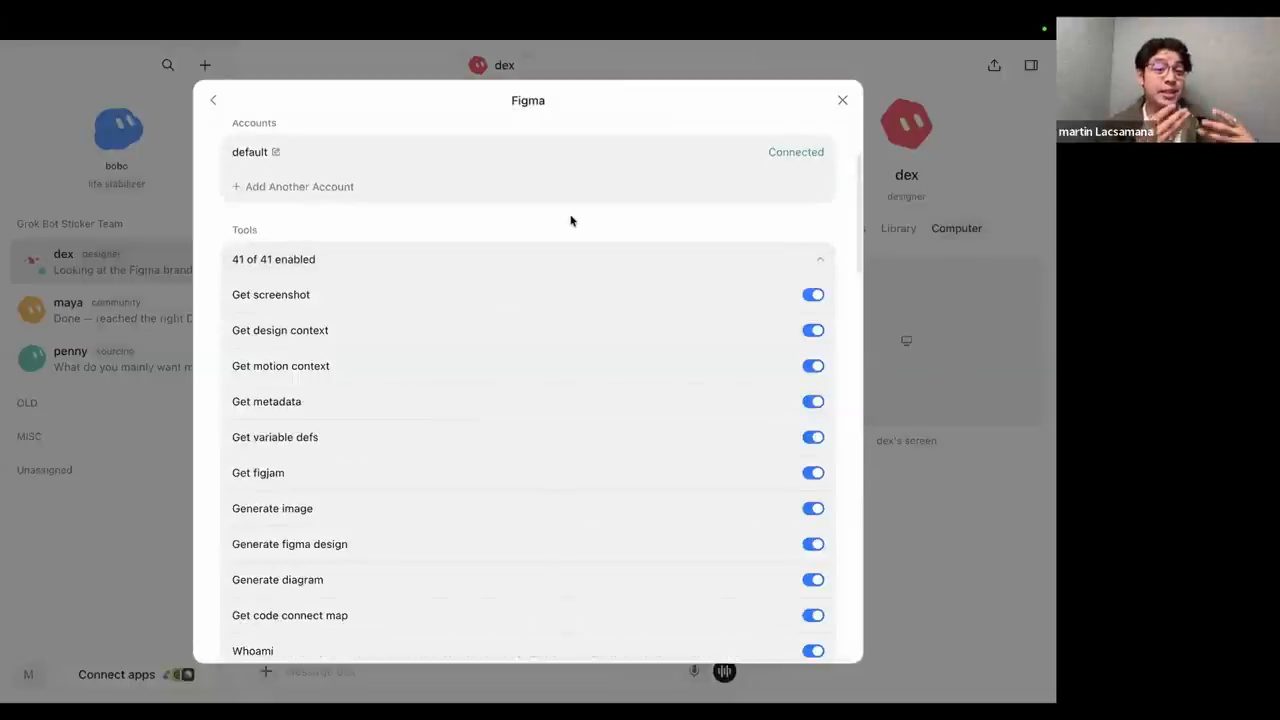Expand the MISC group in sidebar
The width and height of the screenshot is (1280, 720).
[29, 436]
